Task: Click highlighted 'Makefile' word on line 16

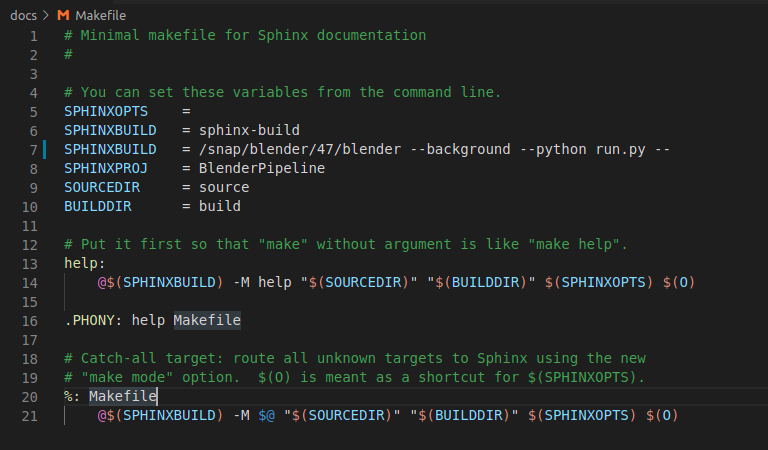Action: tap(207, 320)
